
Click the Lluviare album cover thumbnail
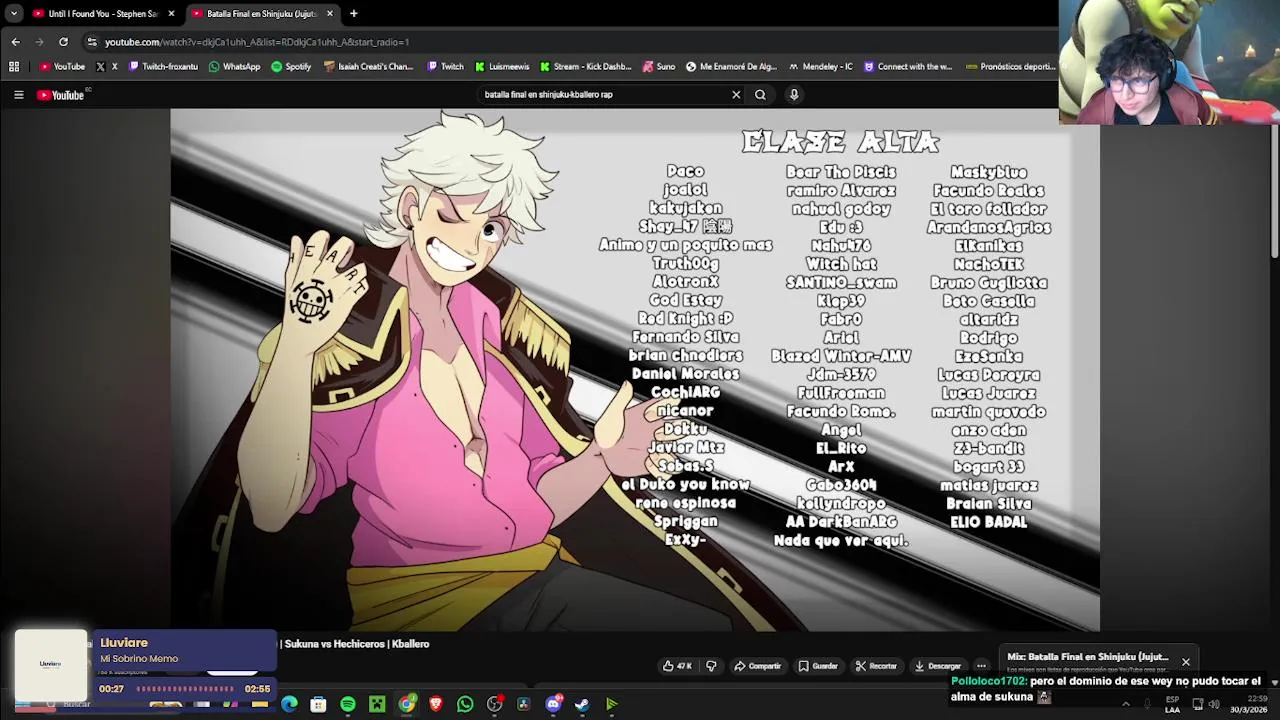click(50, 664)
